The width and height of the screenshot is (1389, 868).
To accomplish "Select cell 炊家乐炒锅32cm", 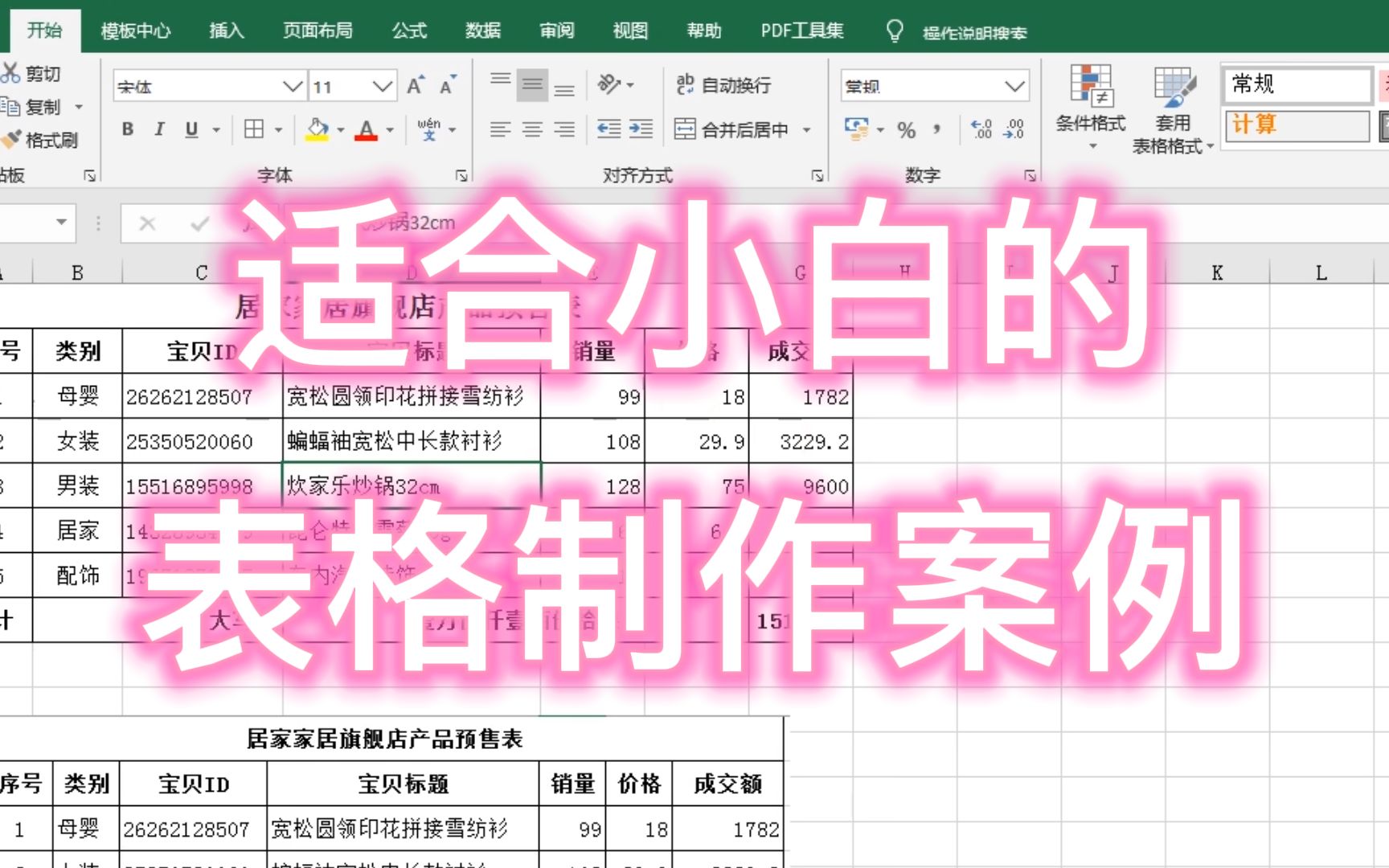I will [412, 485].
